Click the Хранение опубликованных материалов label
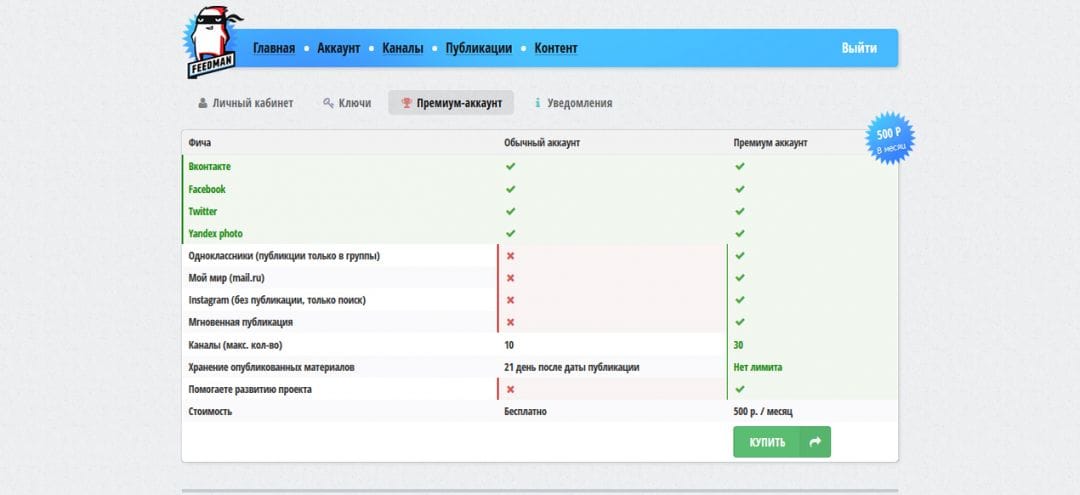Screen dimensions: 1080x495 [x=271, y=367]
